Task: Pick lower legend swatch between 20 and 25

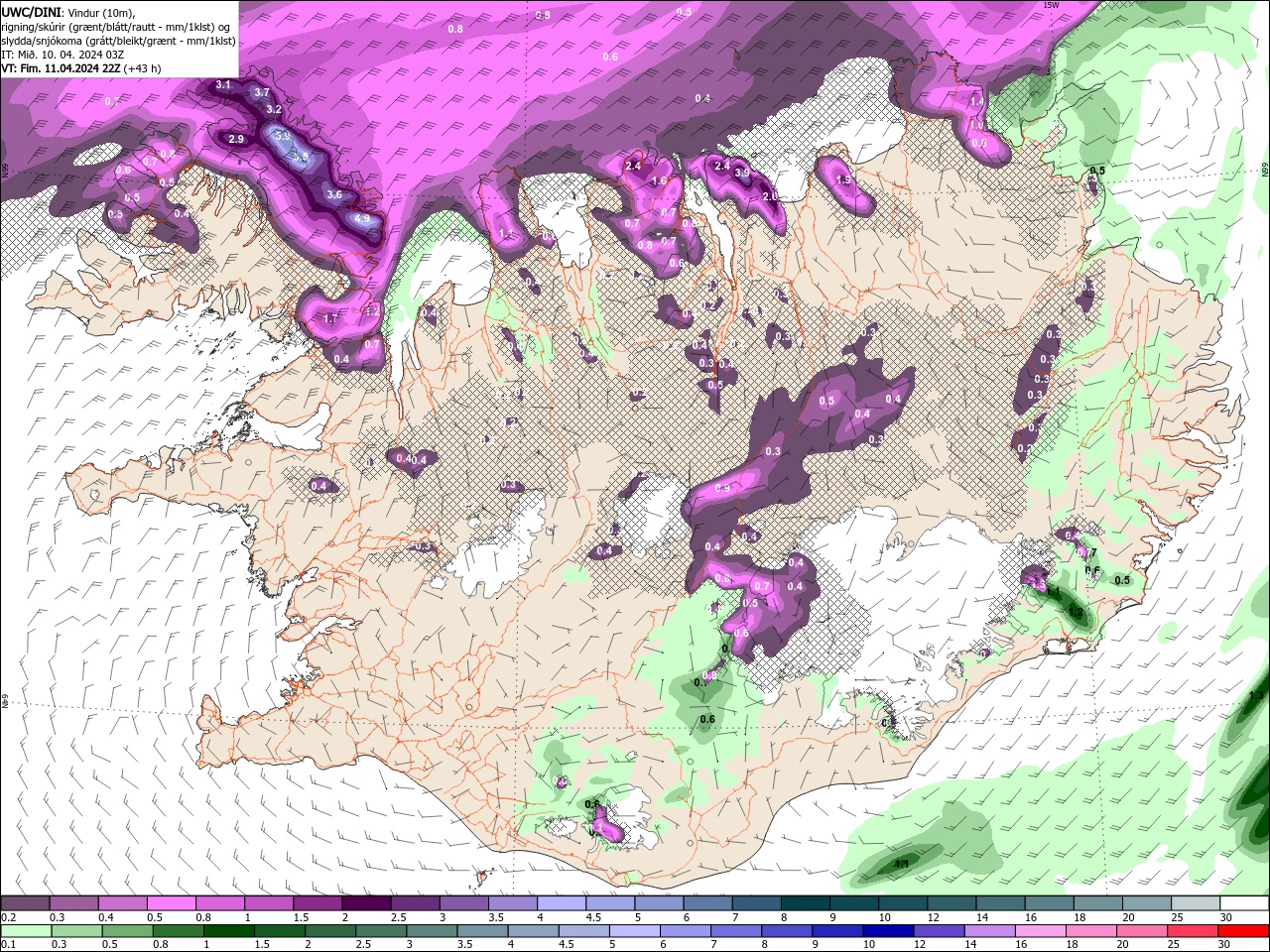Action: [1141, 931]
